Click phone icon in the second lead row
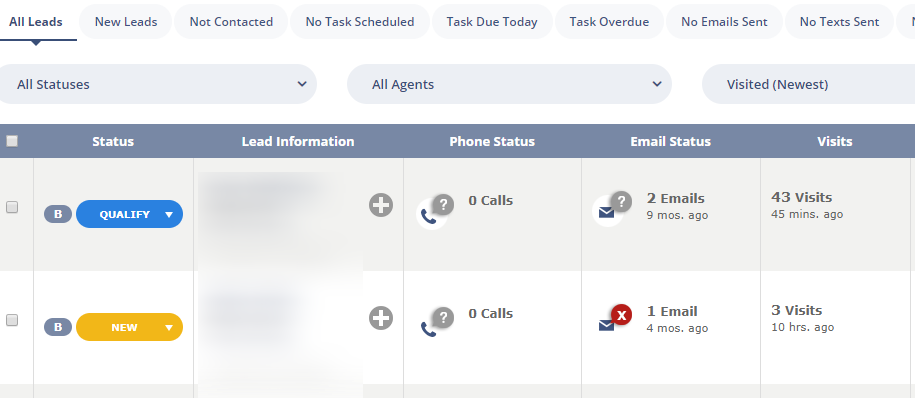915x398 pixels. click(x=429, y=330)
